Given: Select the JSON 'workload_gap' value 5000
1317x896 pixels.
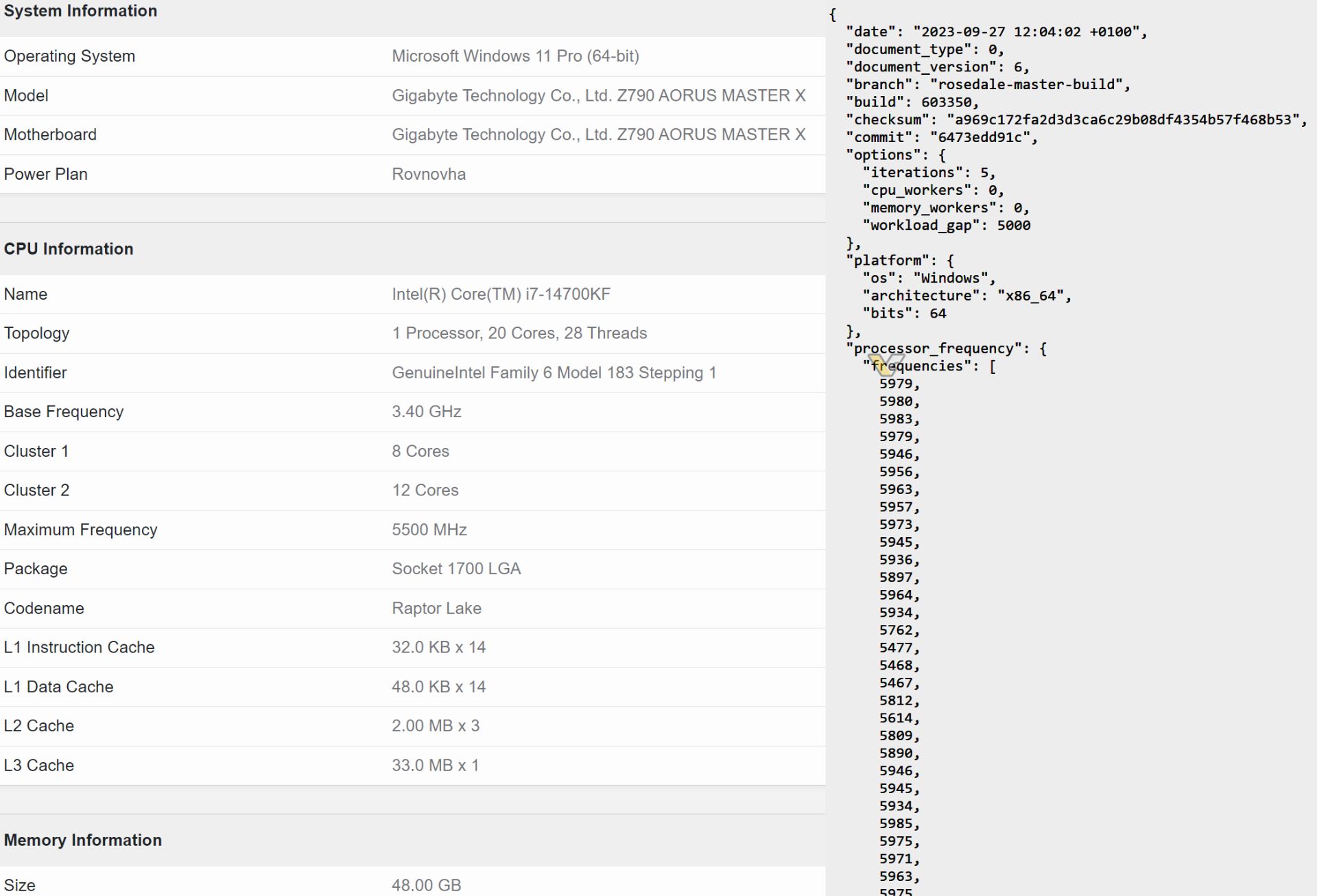Looking at the screenshot, I should tap(1013, 226).
